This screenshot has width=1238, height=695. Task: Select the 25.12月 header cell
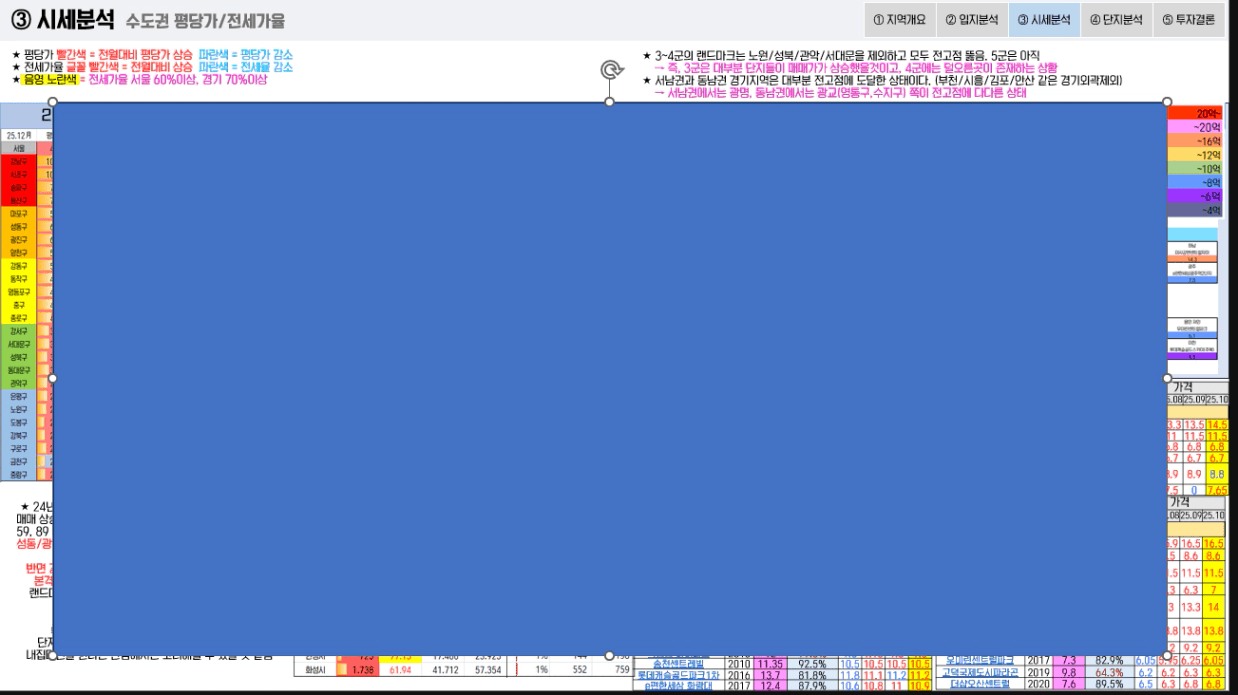pos(19,134)
